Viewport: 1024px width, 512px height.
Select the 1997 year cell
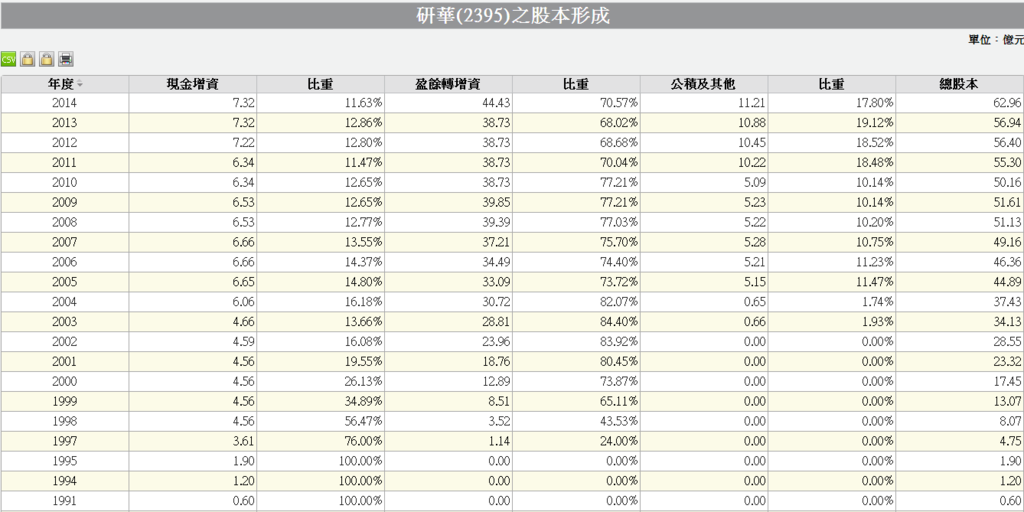(x=65, y=441)
